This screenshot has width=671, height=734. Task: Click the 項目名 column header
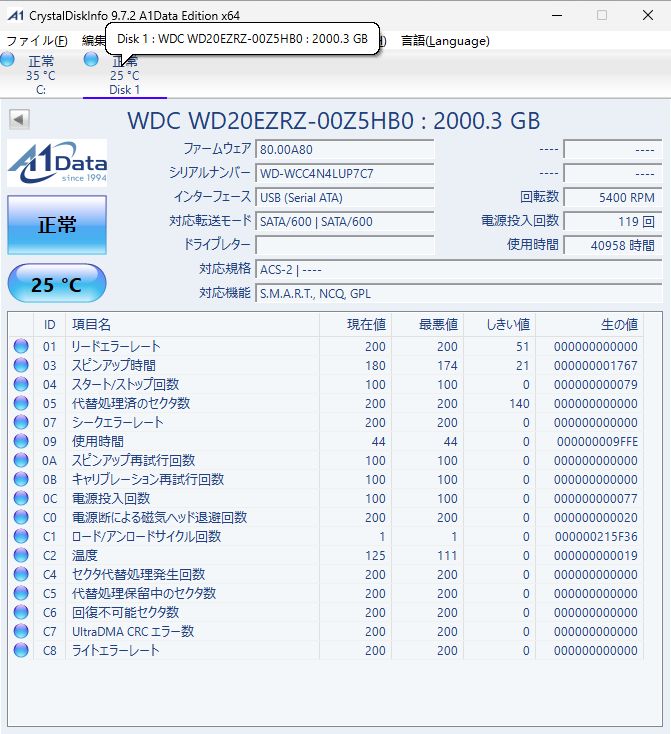[x=192, y=324]
